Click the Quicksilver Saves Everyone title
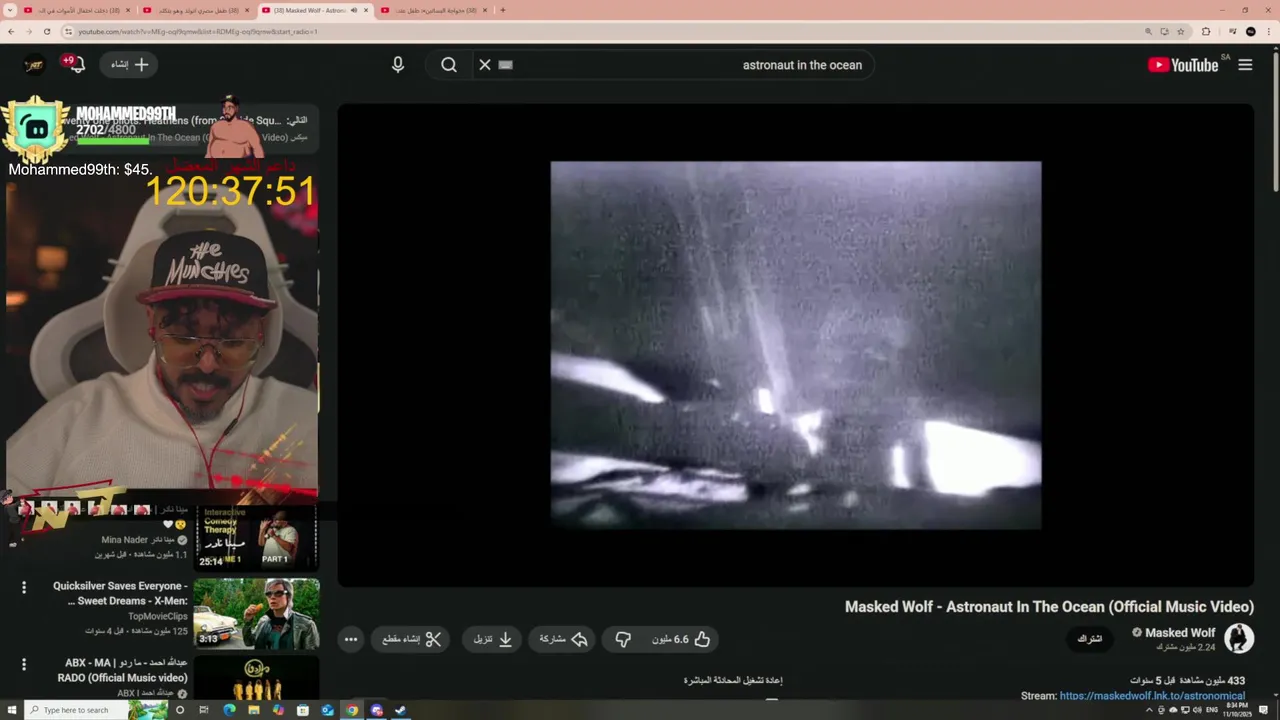The width and height of the screenshot is (1280, 720). click(120, 593)
